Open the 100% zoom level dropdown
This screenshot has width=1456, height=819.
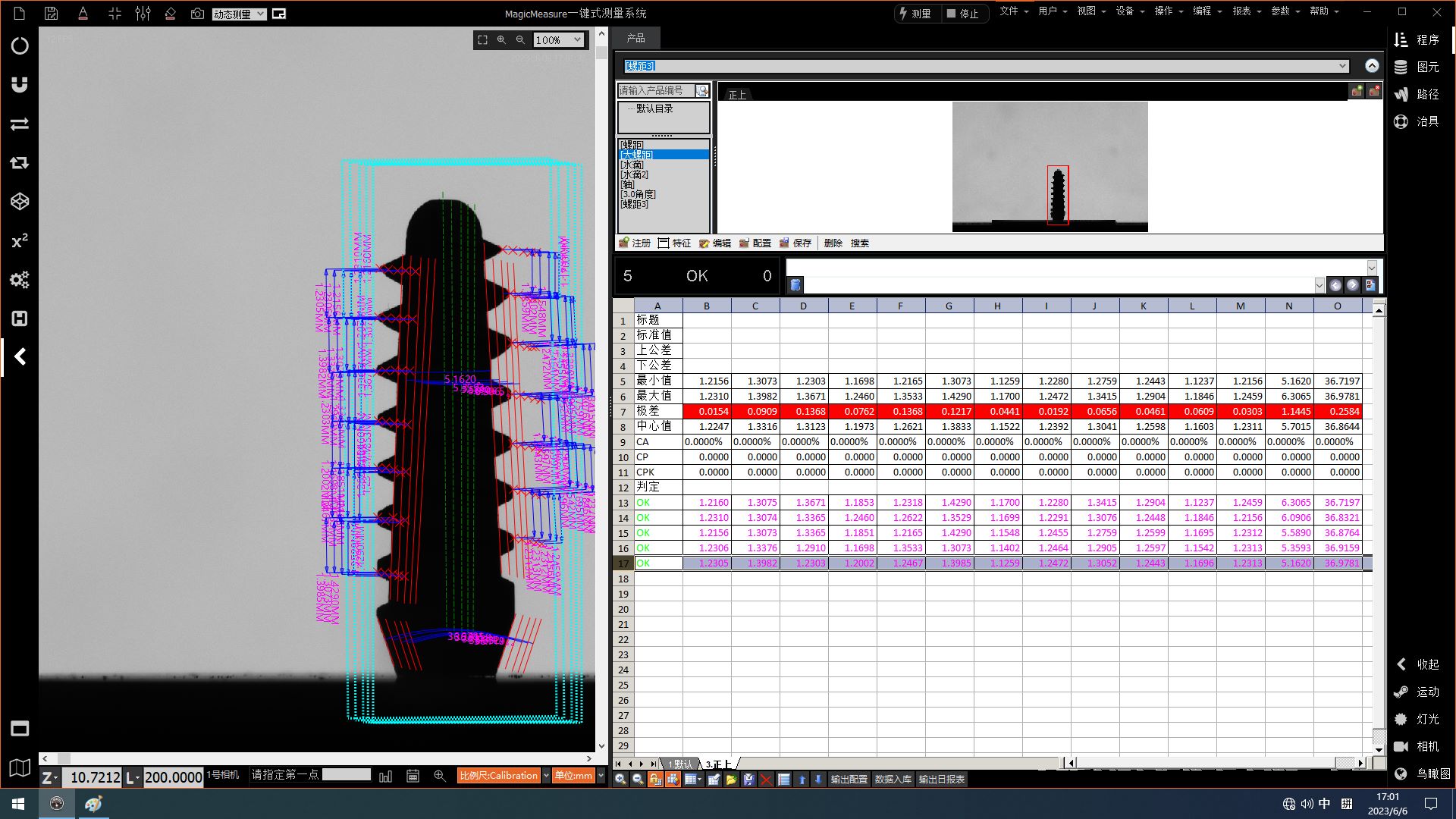(558, 39)
